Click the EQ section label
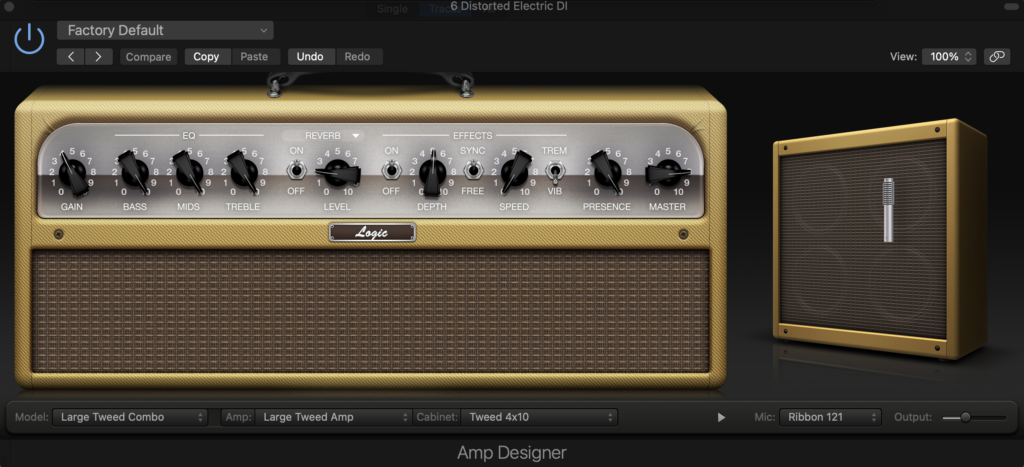The image size is (1024, 467). [189, 136]
